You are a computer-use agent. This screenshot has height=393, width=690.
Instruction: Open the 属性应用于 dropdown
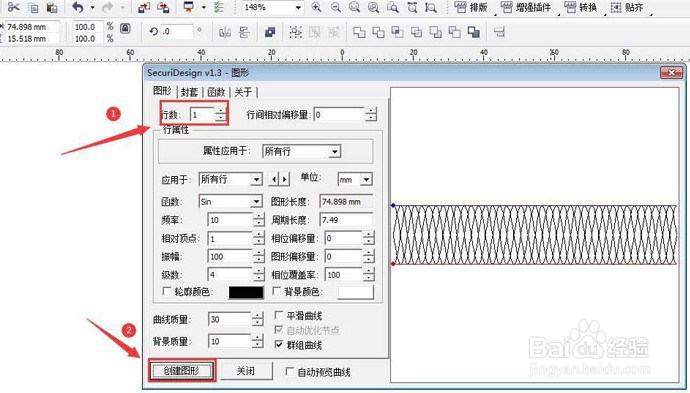[335, 151]
